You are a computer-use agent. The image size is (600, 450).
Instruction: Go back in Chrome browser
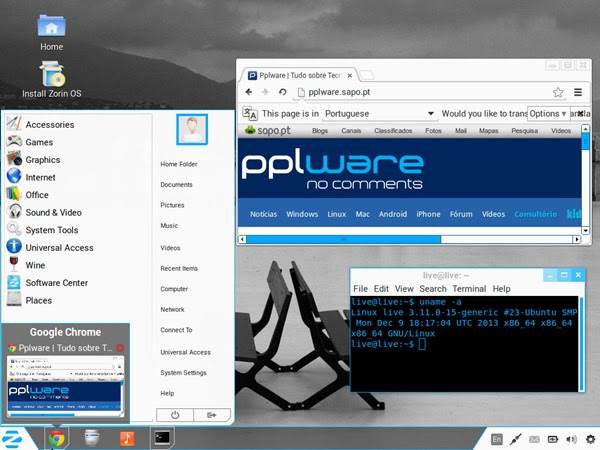pyautogui.click(x=249, y=92)
